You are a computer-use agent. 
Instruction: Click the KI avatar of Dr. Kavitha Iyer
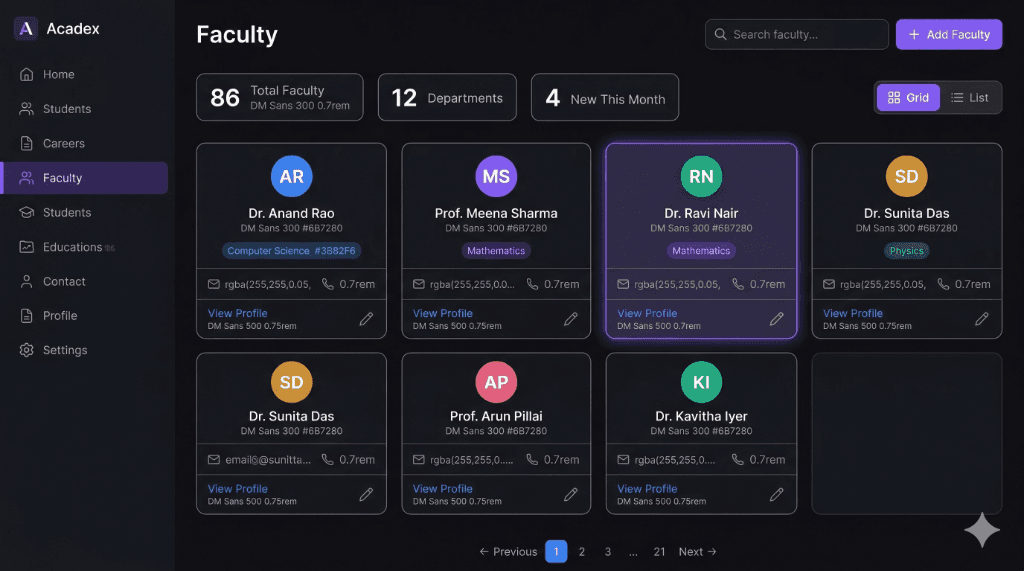coord(701,382)
